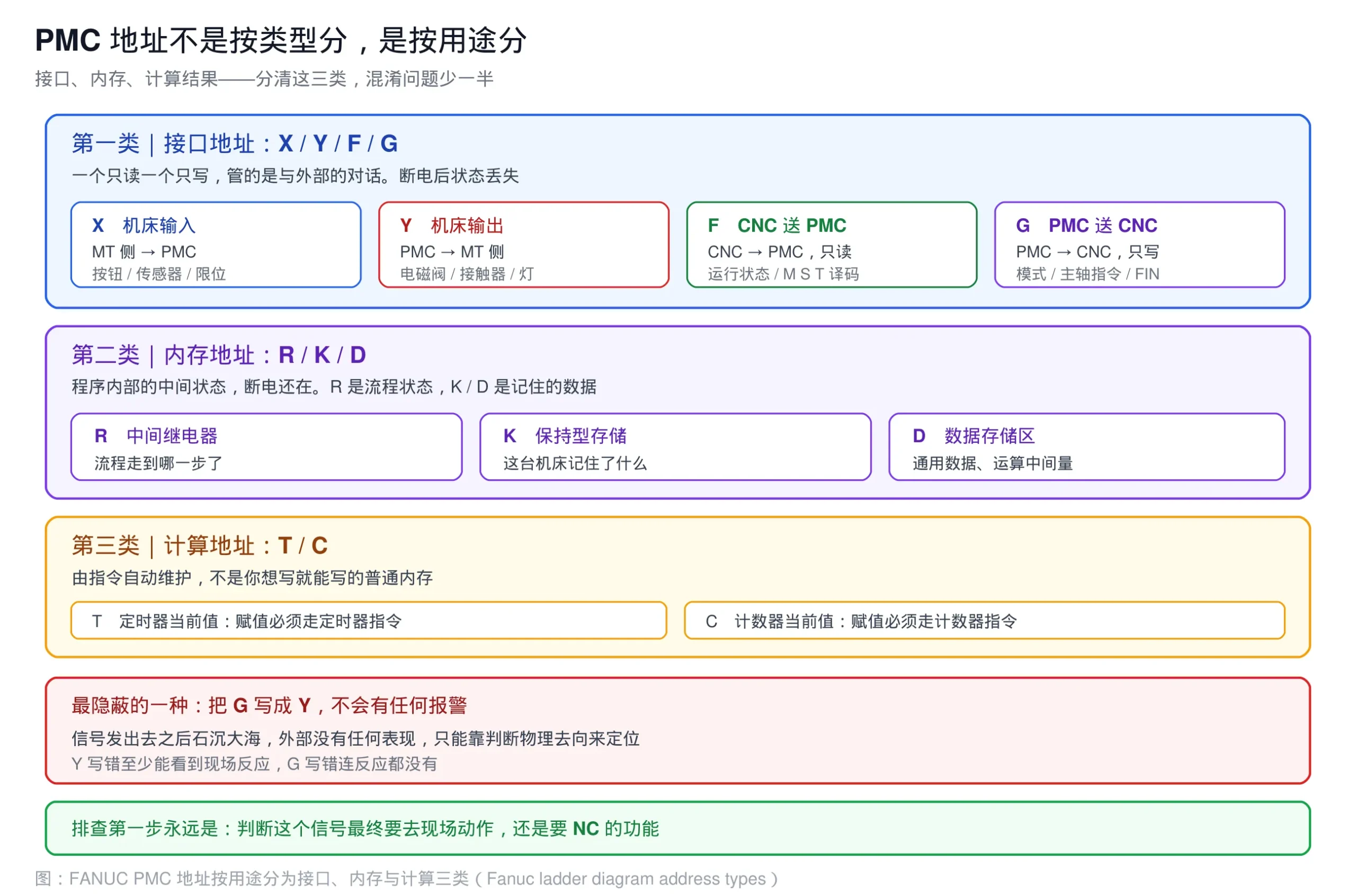Image resolution: width=1356 pixels, height=896 pixels.
Task: Click text '运行状态 / M S T 译码'
Action: (x=783, y=274)
